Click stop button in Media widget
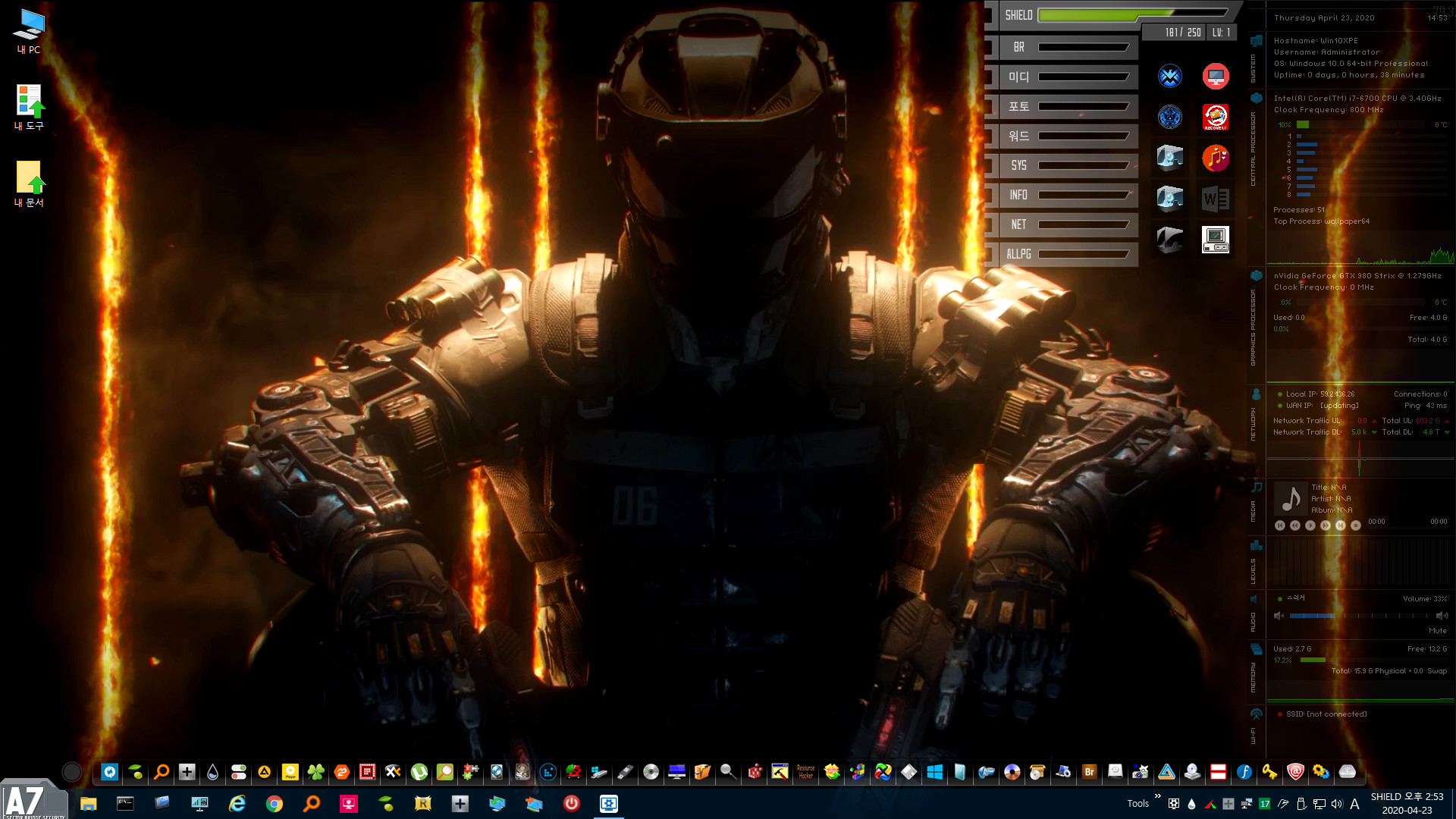This screenshot has width=1456, height=819. (1356, 525)
